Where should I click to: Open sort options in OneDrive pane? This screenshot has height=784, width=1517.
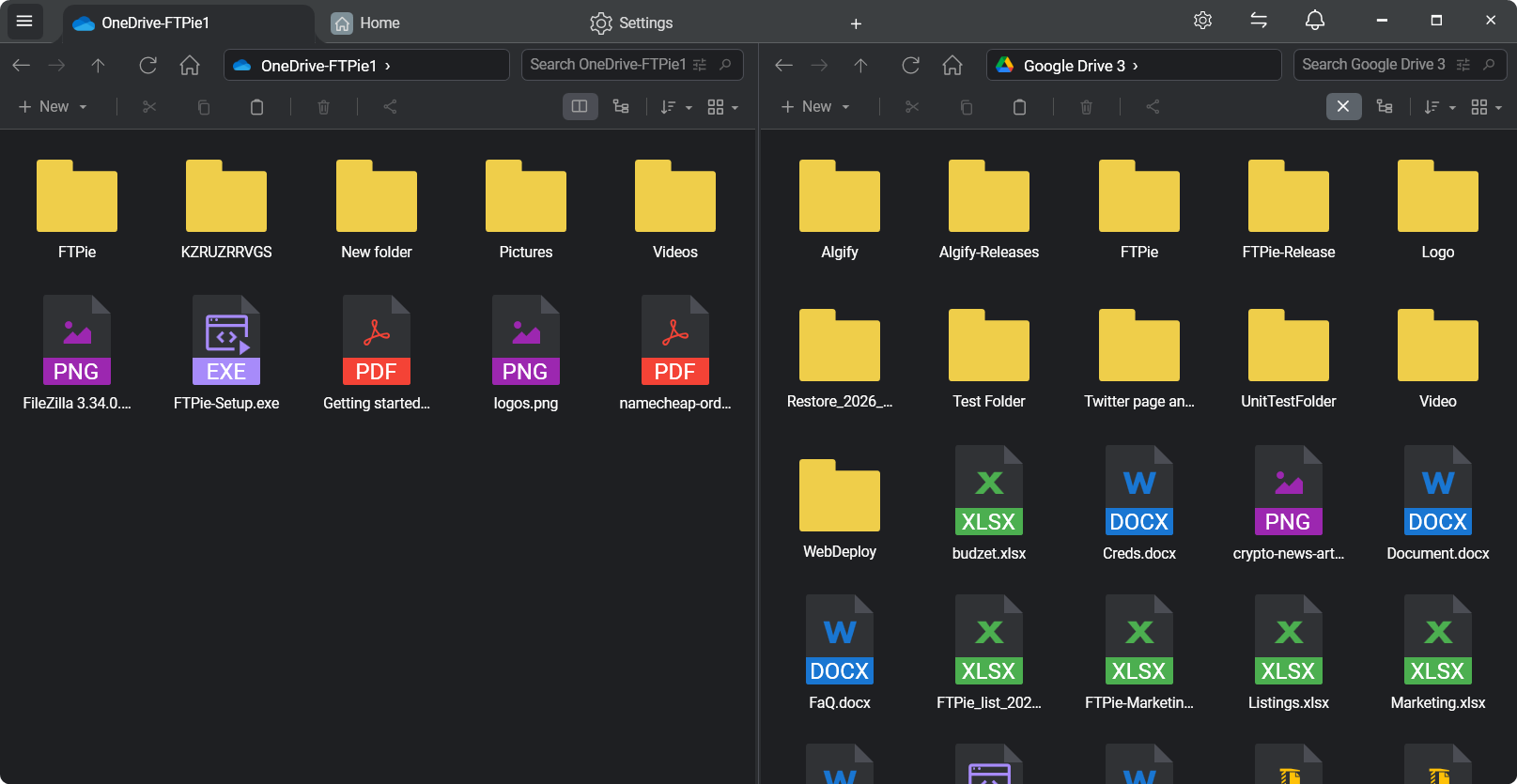tap(675, 107)
